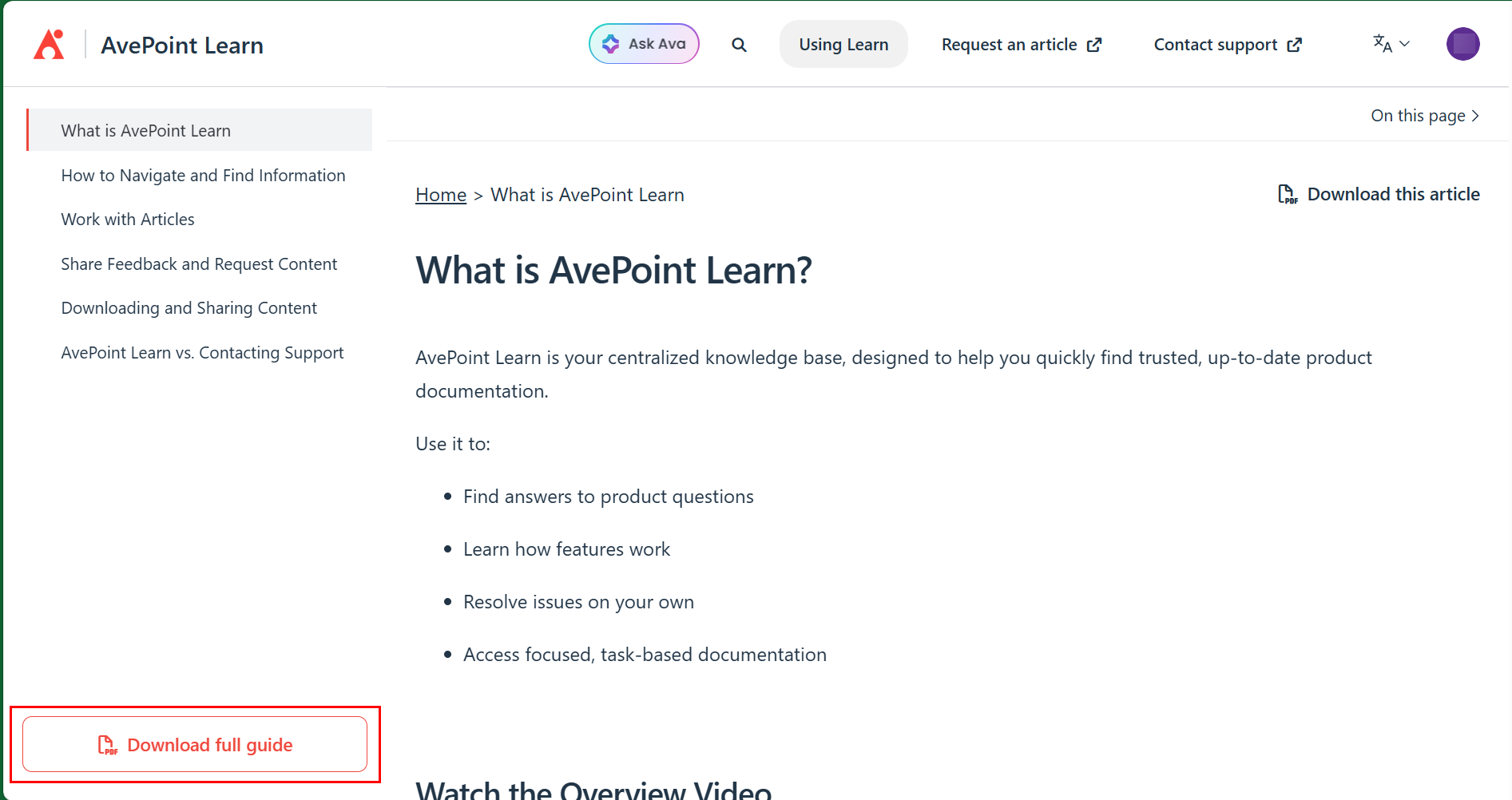Viewport: 1512px width, 800px height.
Task: Expand the On this page panel
Action: click(x=1426, y=116)
